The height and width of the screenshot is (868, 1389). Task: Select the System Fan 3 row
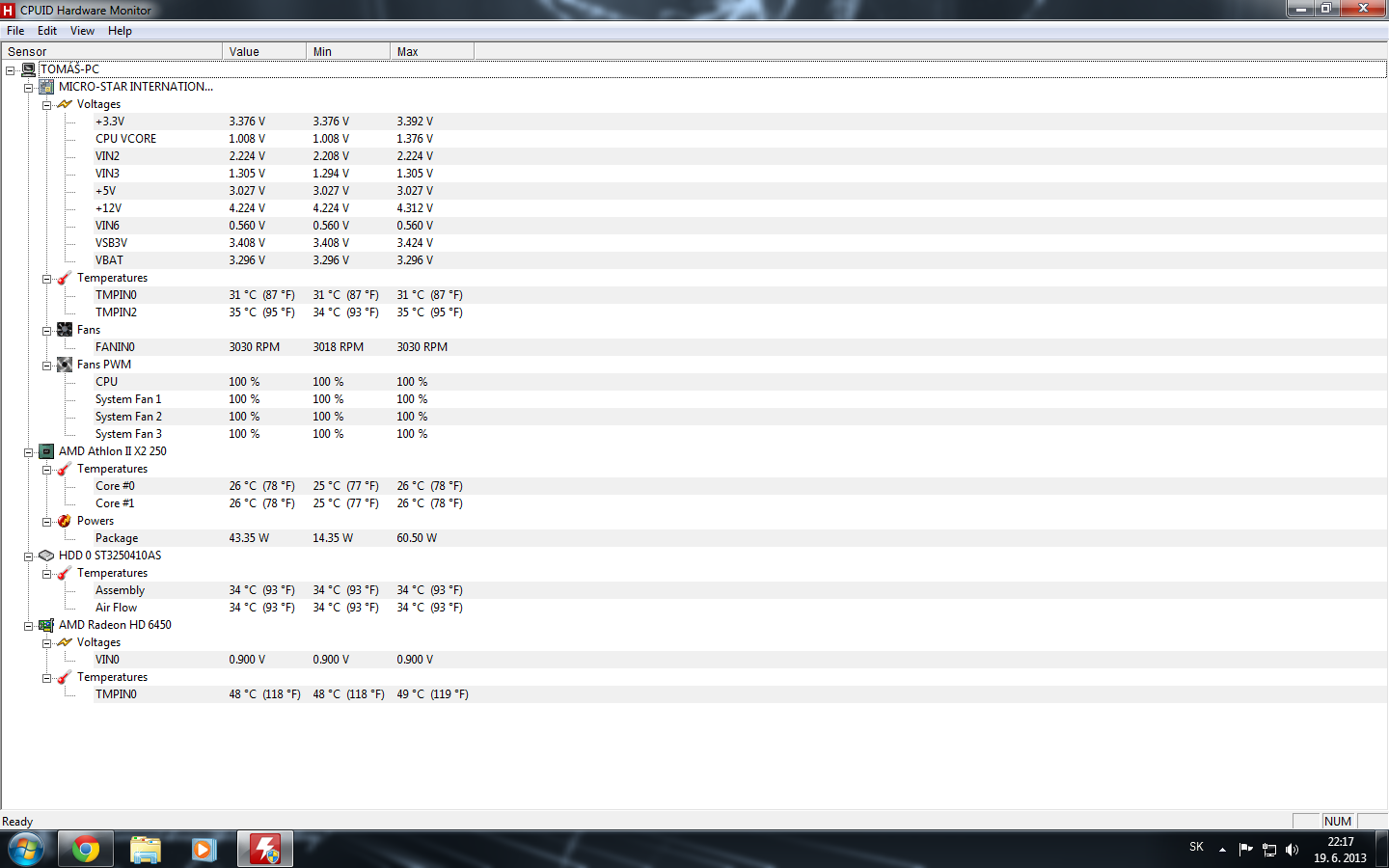tap(740, 434)
